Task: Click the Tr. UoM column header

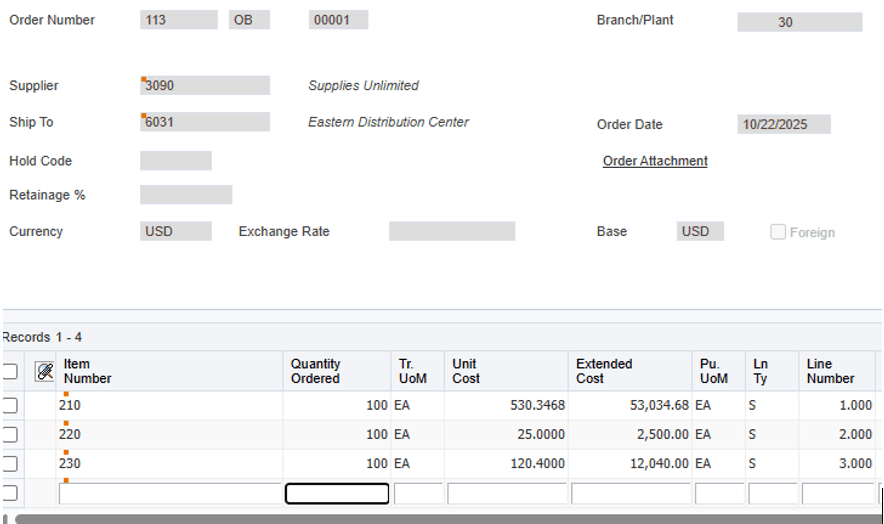Action: click(418, 371)
